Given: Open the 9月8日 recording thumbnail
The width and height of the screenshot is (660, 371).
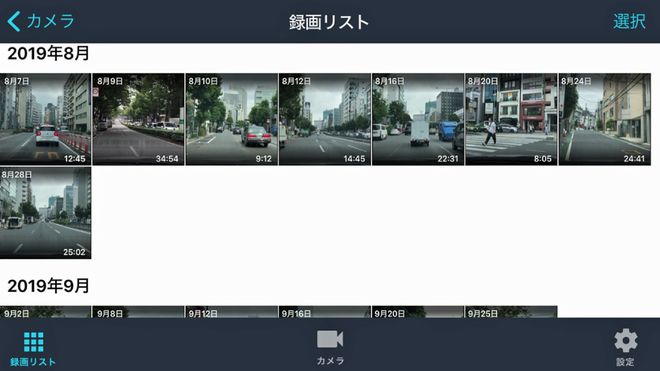Looking at the screenshot, I should click(x=138, y=312).
